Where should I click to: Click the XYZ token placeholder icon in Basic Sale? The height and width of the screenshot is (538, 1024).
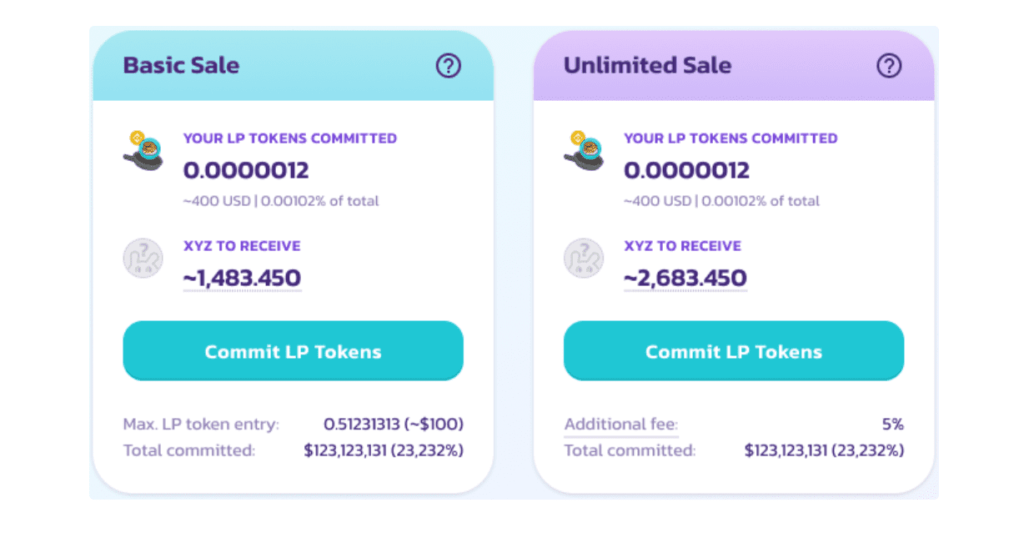tap(143, 258)
